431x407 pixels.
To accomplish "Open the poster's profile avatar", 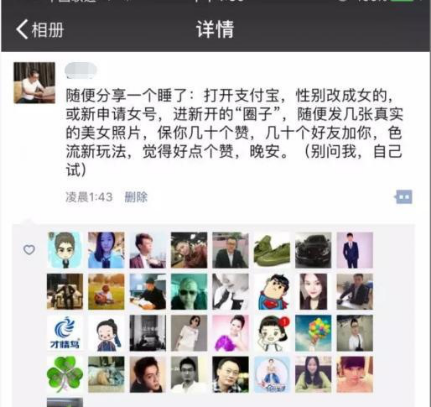I will 34,83.
